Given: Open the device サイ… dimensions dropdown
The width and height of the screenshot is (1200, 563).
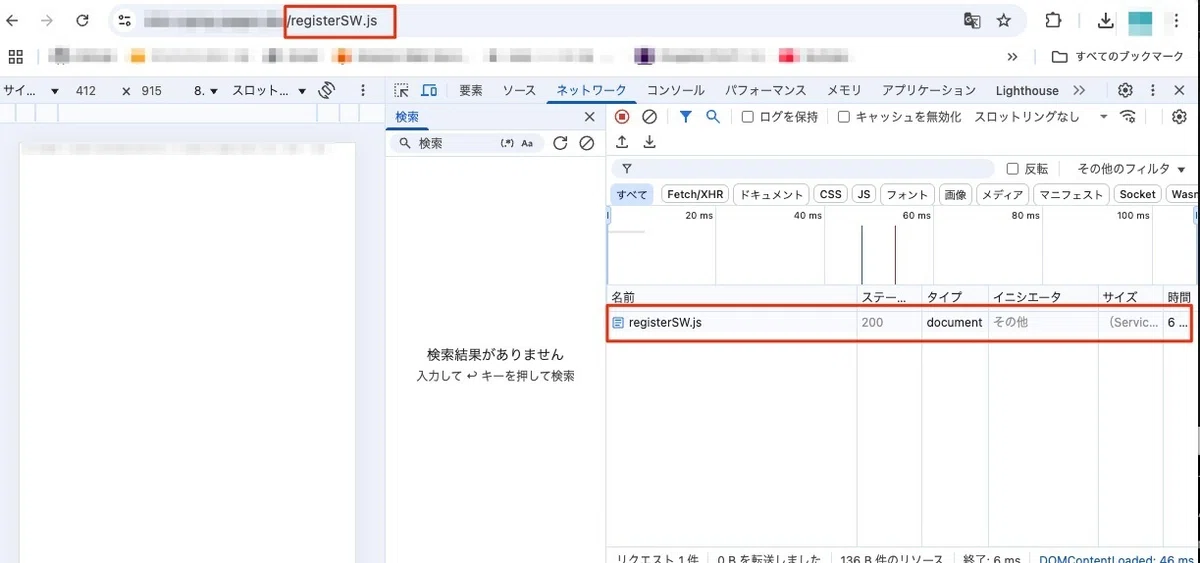Looking at the screenshot, I should coord(31,90).
